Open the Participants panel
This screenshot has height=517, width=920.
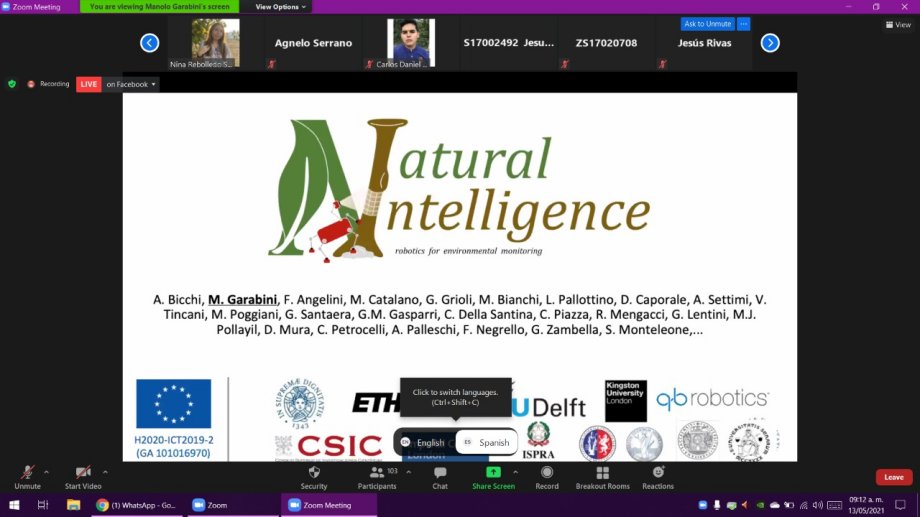tap(377, 473)
